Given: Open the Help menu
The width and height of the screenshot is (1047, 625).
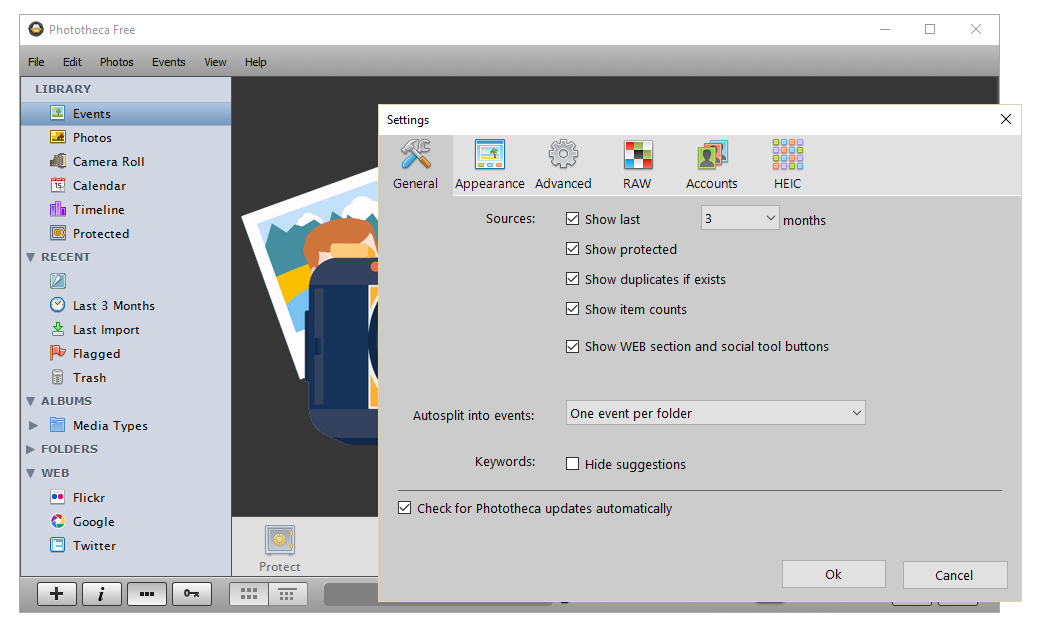Looking at the screenshot, I should pos(255,62).
